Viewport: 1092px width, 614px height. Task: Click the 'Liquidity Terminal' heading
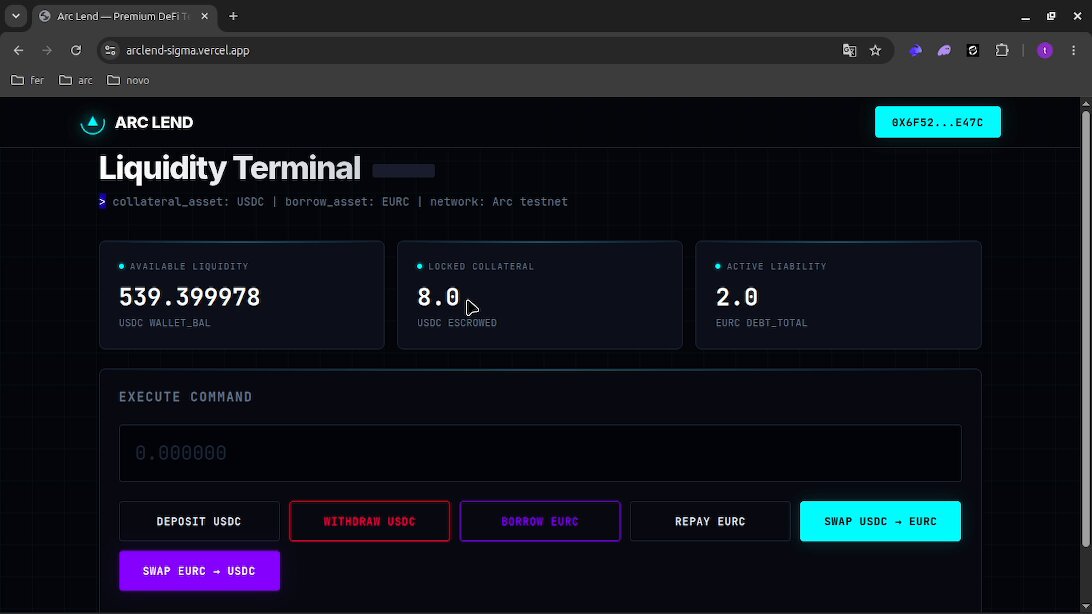click(x=230, y=168)
